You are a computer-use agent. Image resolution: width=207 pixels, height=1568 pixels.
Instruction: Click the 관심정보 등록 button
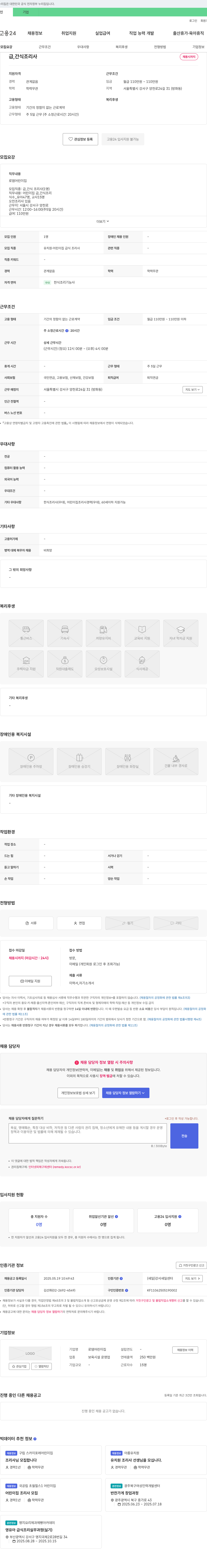click(80, 139)
